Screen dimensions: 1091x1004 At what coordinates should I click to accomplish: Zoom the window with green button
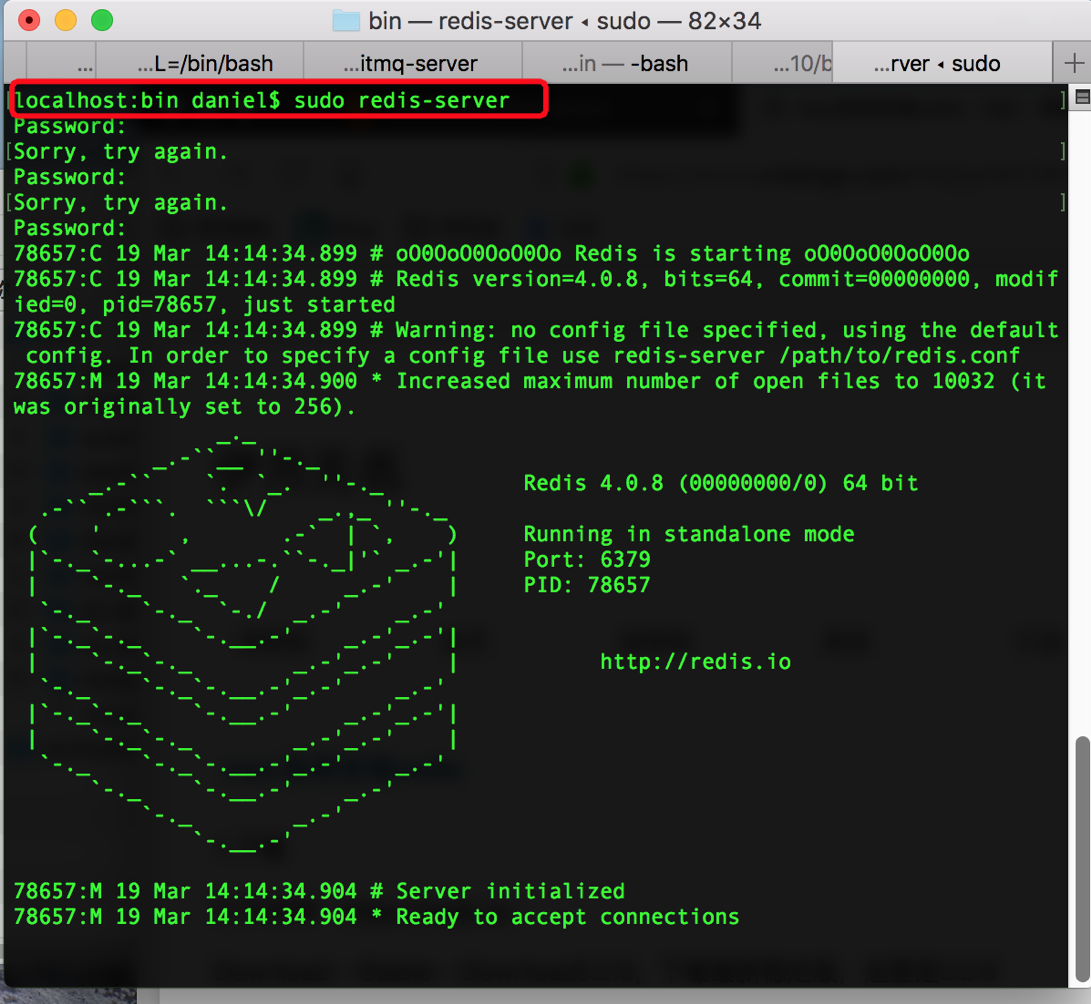pos(102,20)
